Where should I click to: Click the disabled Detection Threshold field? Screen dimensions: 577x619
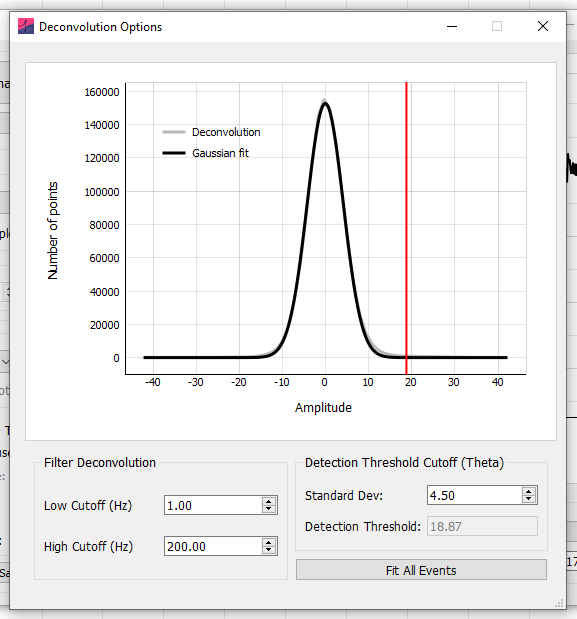click(482, 526)
